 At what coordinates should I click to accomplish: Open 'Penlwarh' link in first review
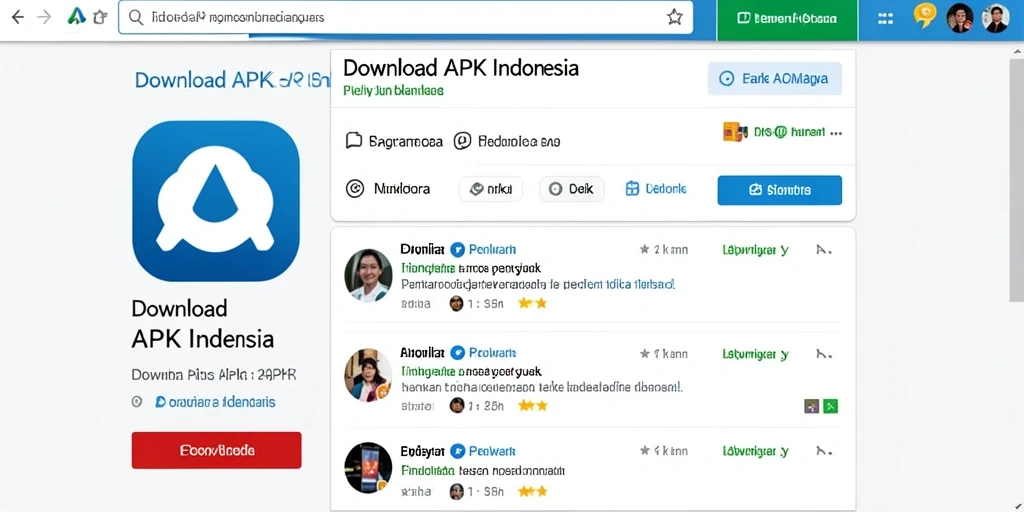pyautogui.click(x=492, y=249)
